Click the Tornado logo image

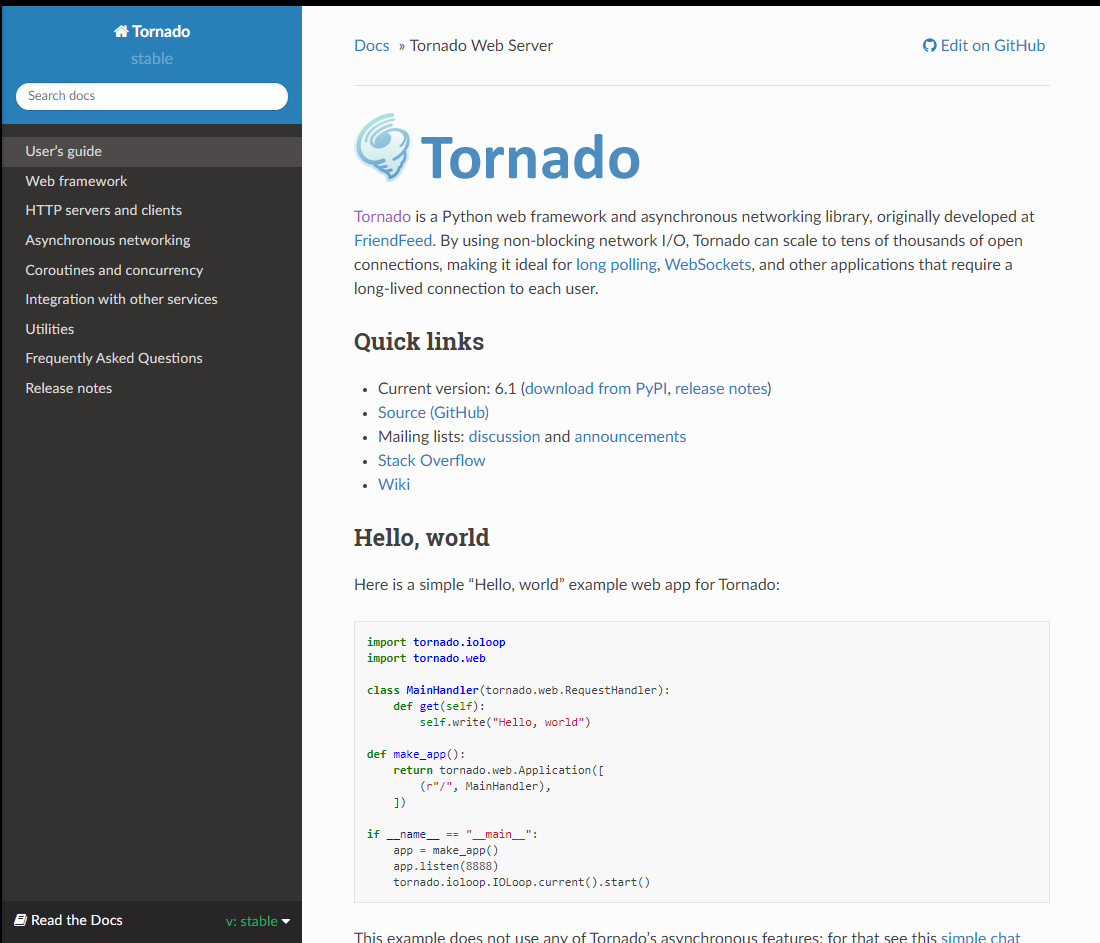point(497,148)
